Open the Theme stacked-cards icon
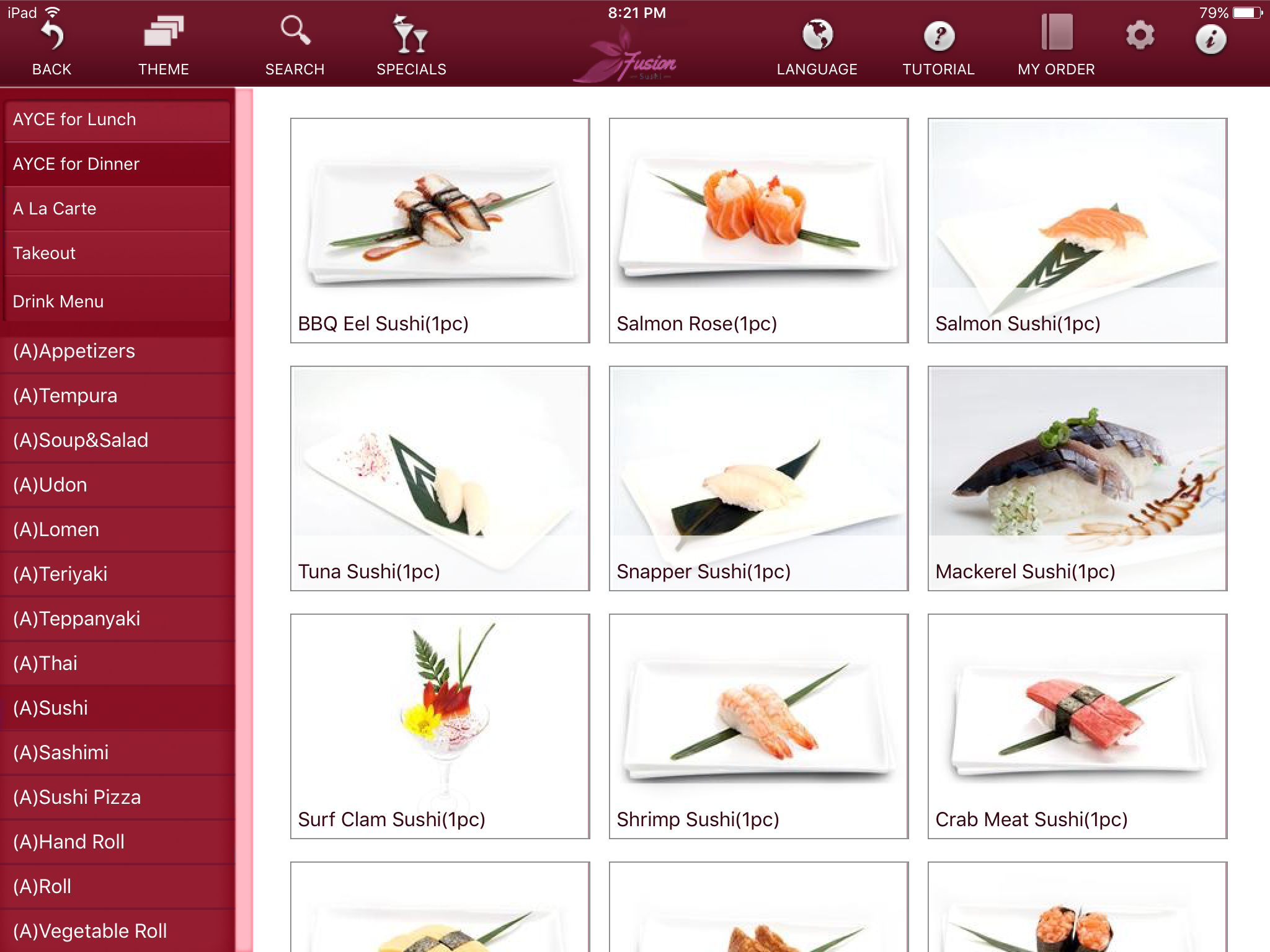The width and height of the screenshot is (1270, 952). (x=163, y=32)
